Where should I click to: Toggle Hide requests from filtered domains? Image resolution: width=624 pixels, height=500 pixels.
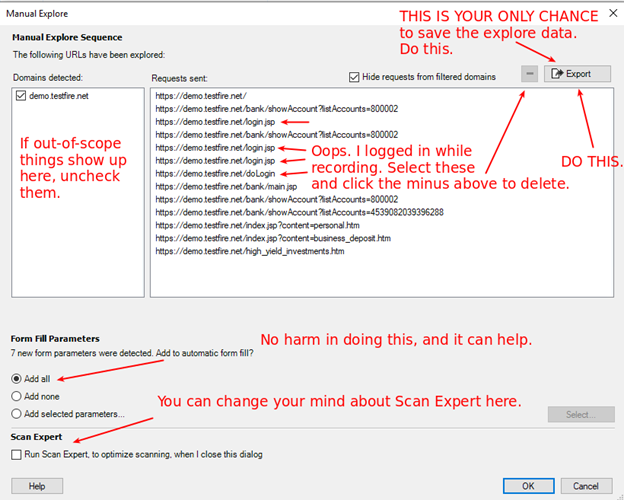tap(355, 76)
